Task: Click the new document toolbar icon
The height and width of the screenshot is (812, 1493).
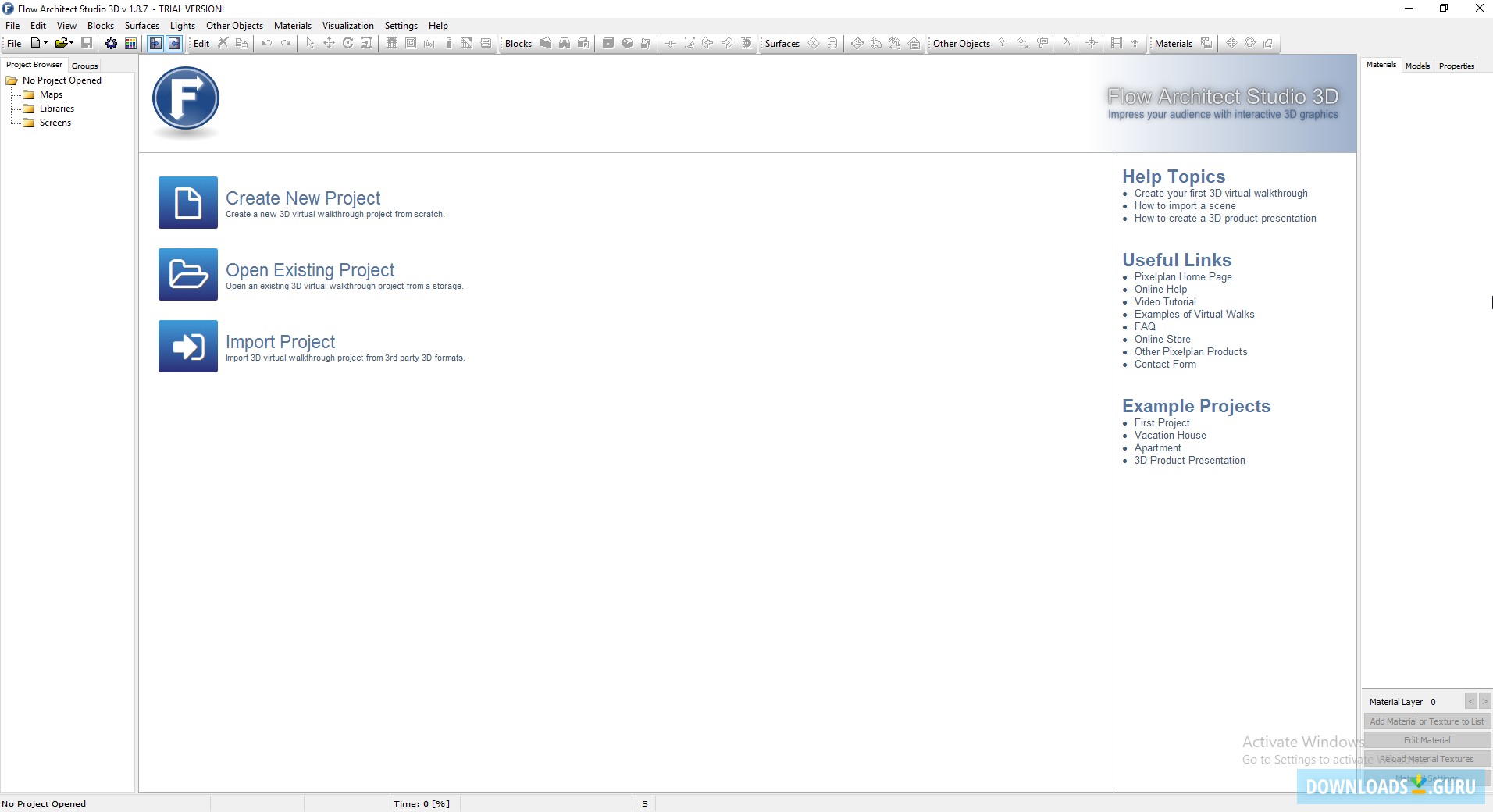Action: point(35,43)
